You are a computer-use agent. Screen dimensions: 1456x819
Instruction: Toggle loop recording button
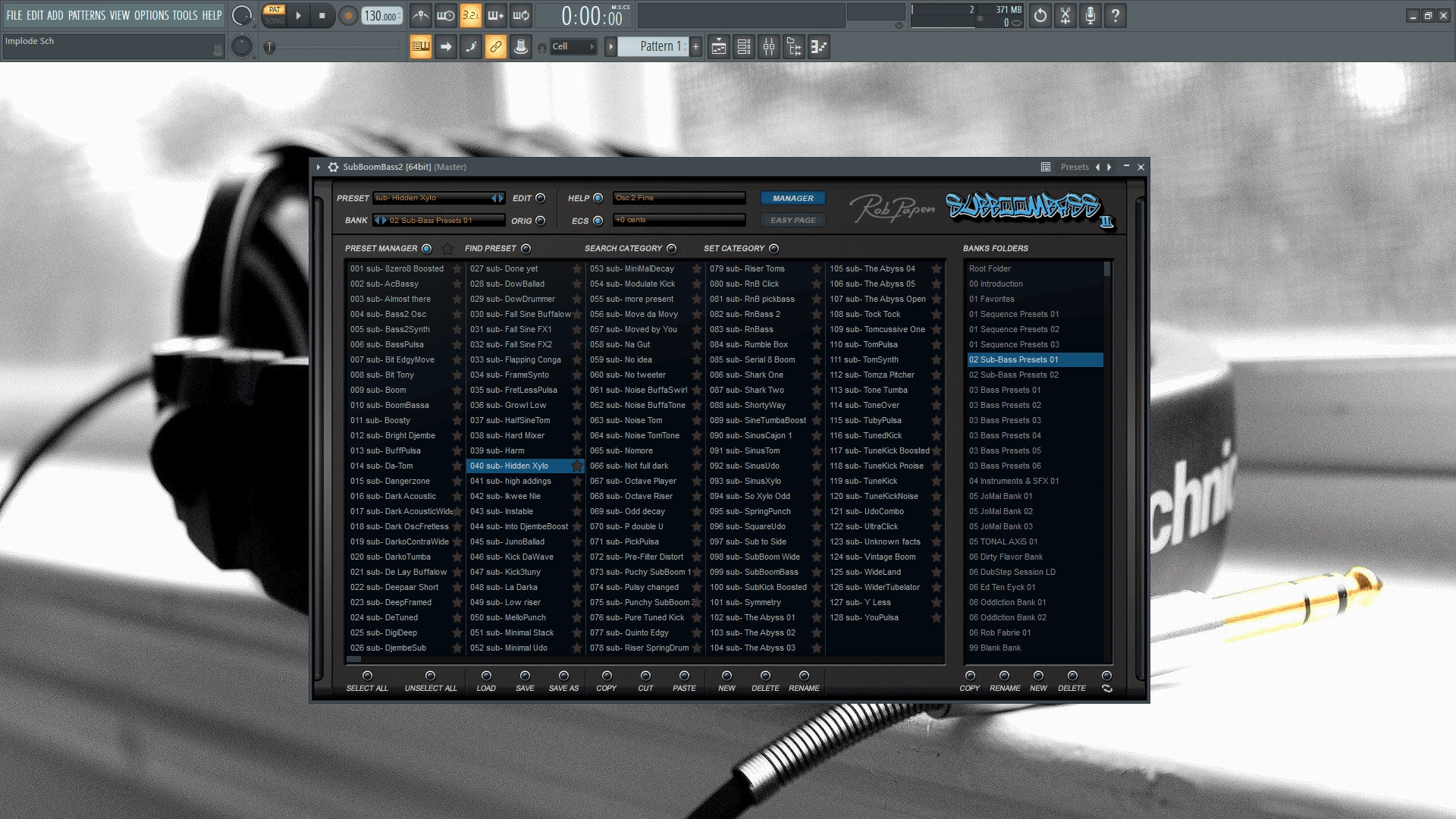[521, 15]
